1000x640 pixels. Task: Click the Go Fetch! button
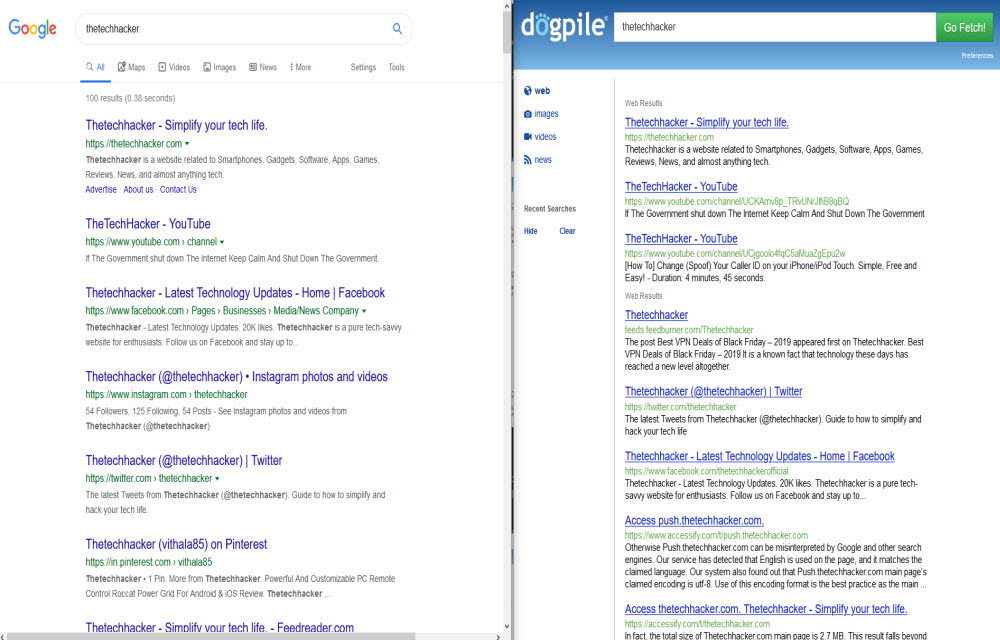click(x=964, y=27)
